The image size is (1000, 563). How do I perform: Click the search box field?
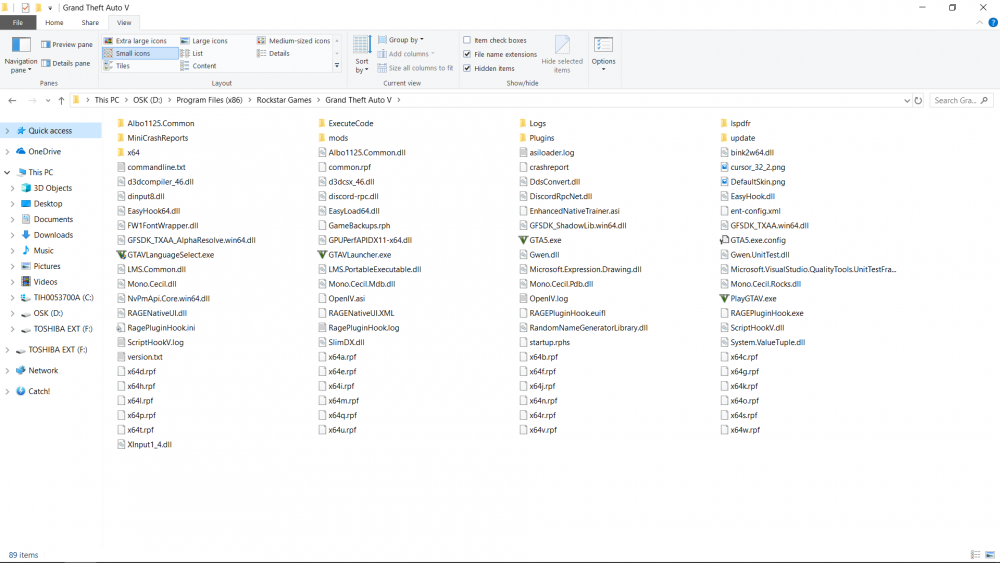coord(960,100)
